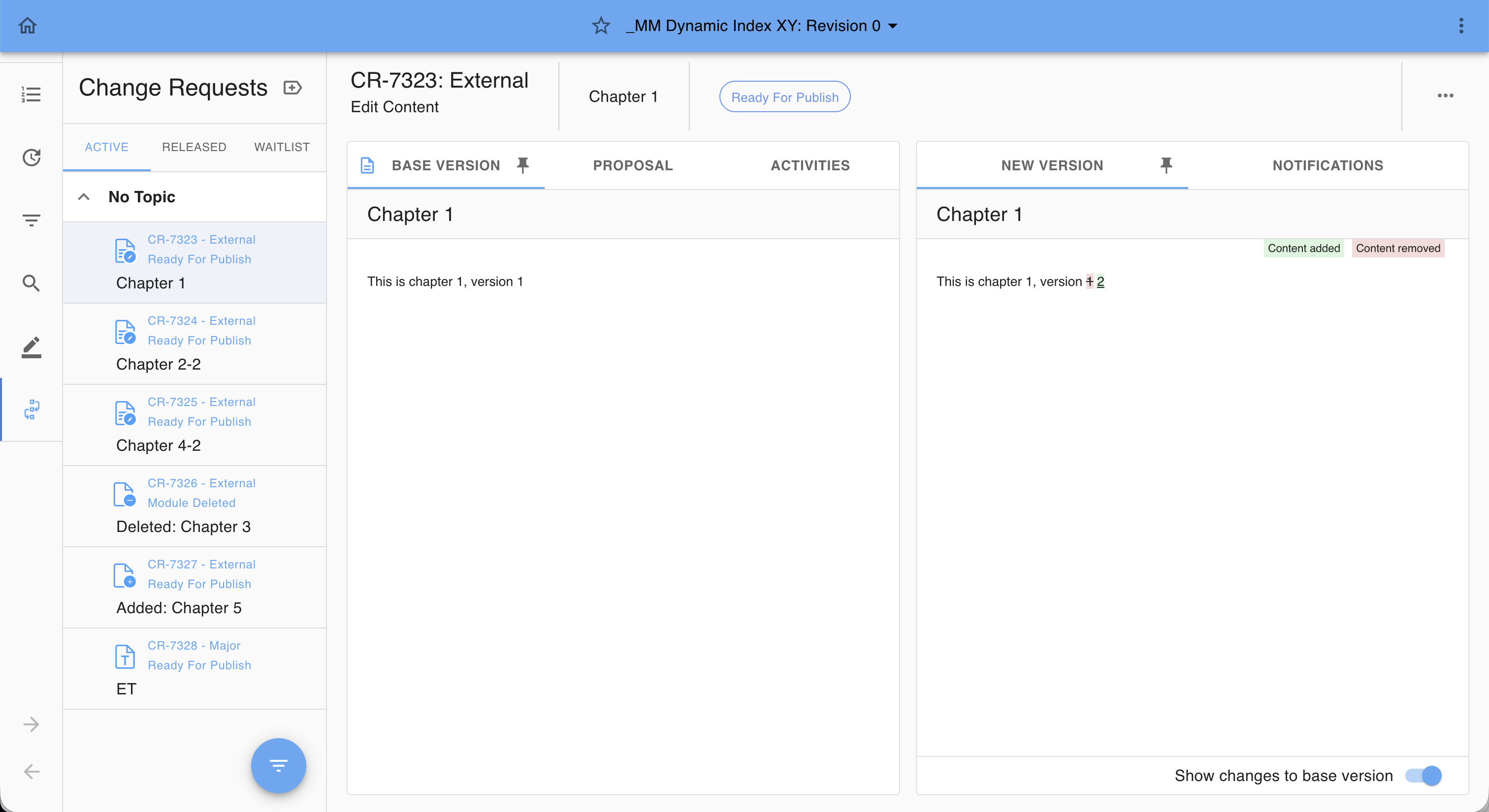
Task: Click the home icon in header
Action: pos(27,26)
